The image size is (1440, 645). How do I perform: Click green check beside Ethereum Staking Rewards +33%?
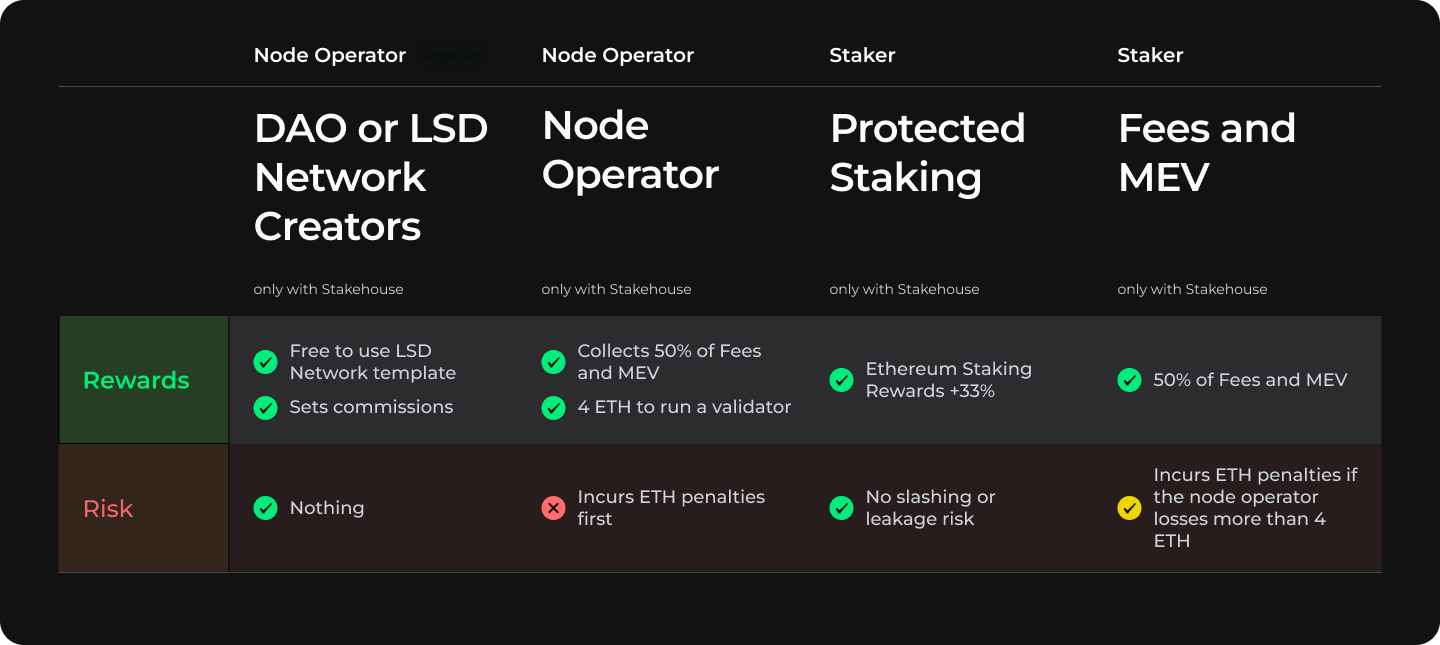(841, 380)
